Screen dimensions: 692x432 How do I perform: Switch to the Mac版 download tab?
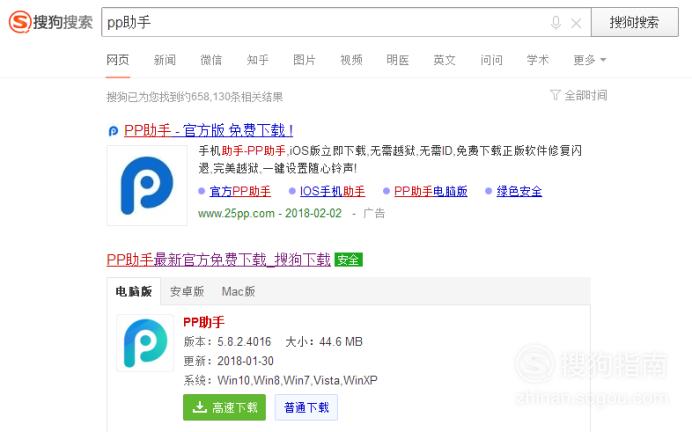[x=238, y=291]
